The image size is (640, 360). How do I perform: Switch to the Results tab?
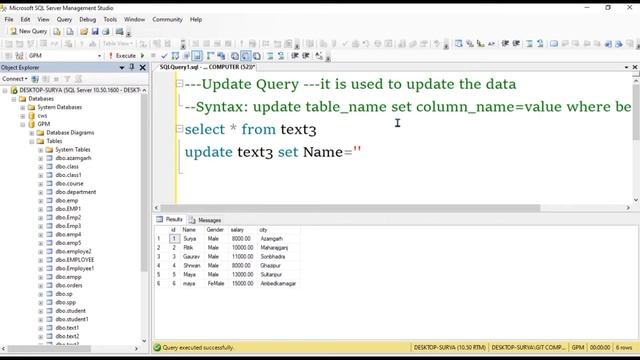(170, 220)
